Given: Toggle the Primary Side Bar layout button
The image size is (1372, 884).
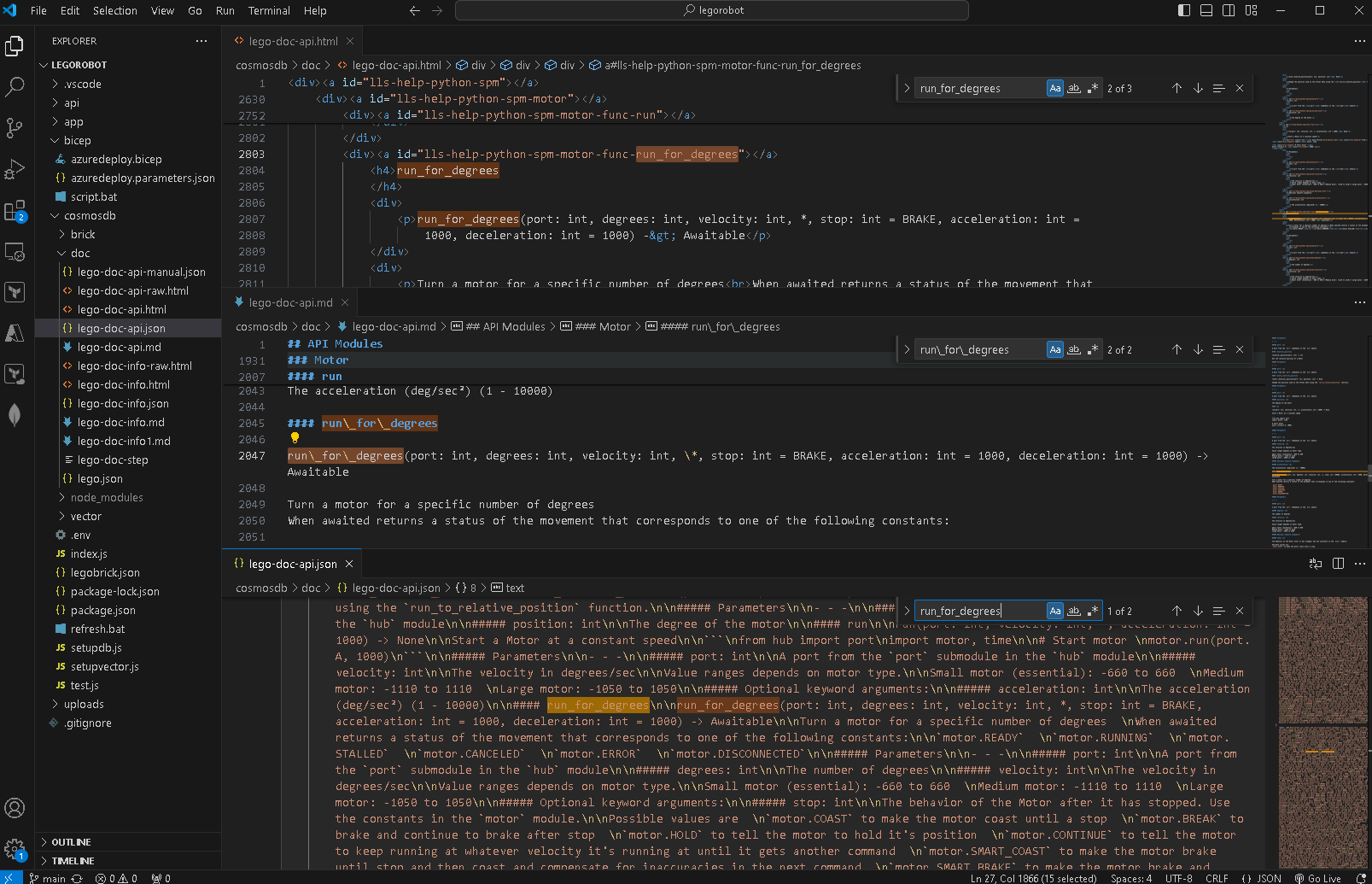Looking at the screenshot, I should [x=1184, y=10].
